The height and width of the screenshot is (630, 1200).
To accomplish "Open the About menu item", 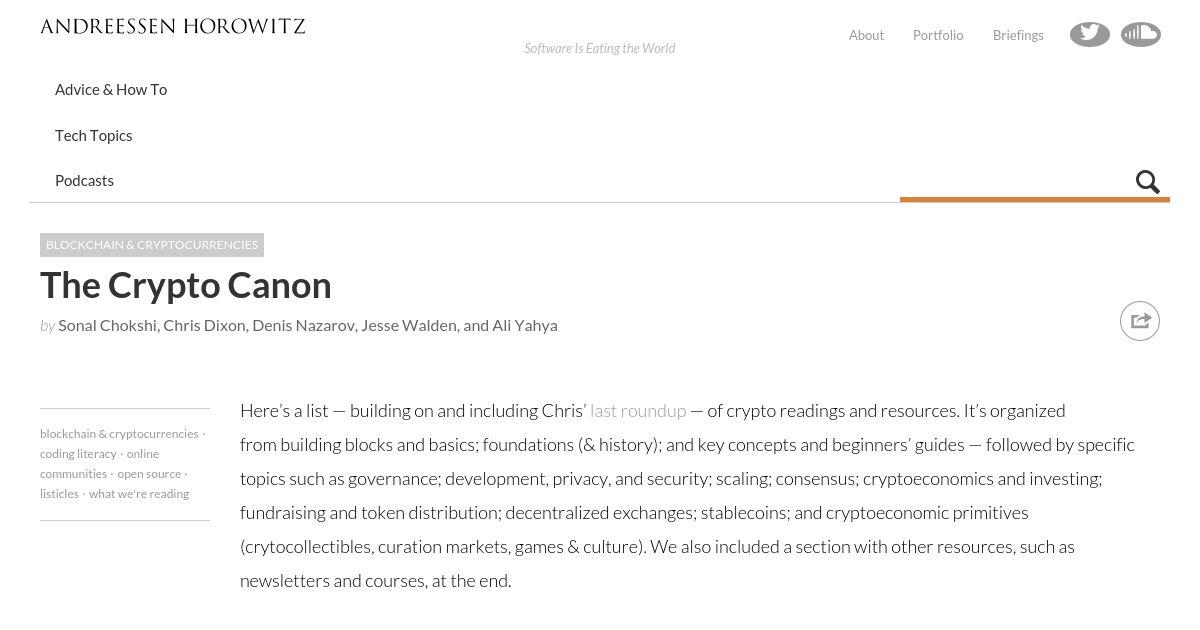I will (866, 35).
